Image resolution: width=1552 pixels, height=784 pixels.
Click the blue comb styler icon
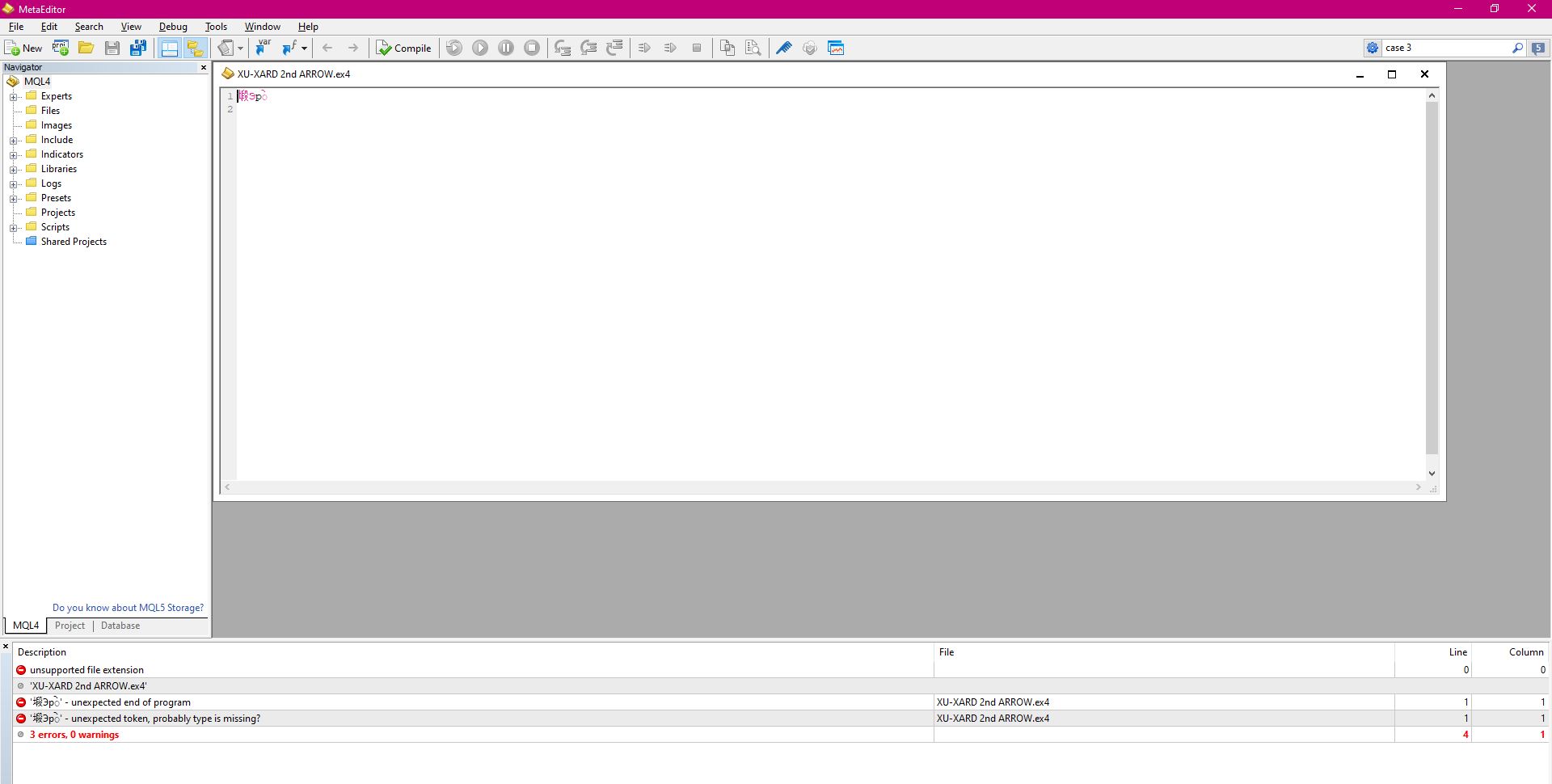784,48
